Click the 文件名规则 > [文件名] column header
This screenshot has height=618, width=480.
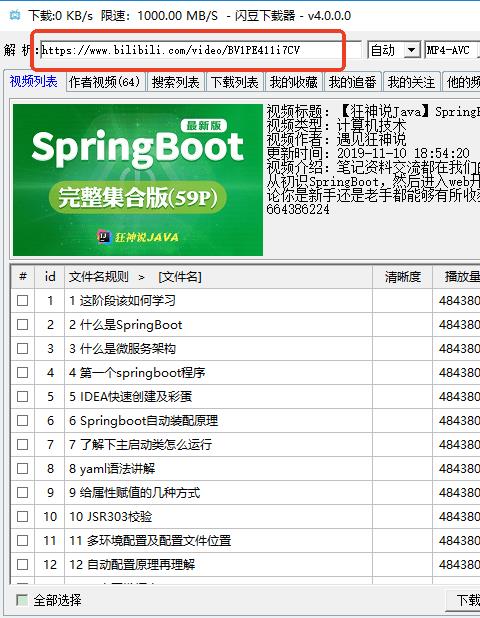click(218, 277)
